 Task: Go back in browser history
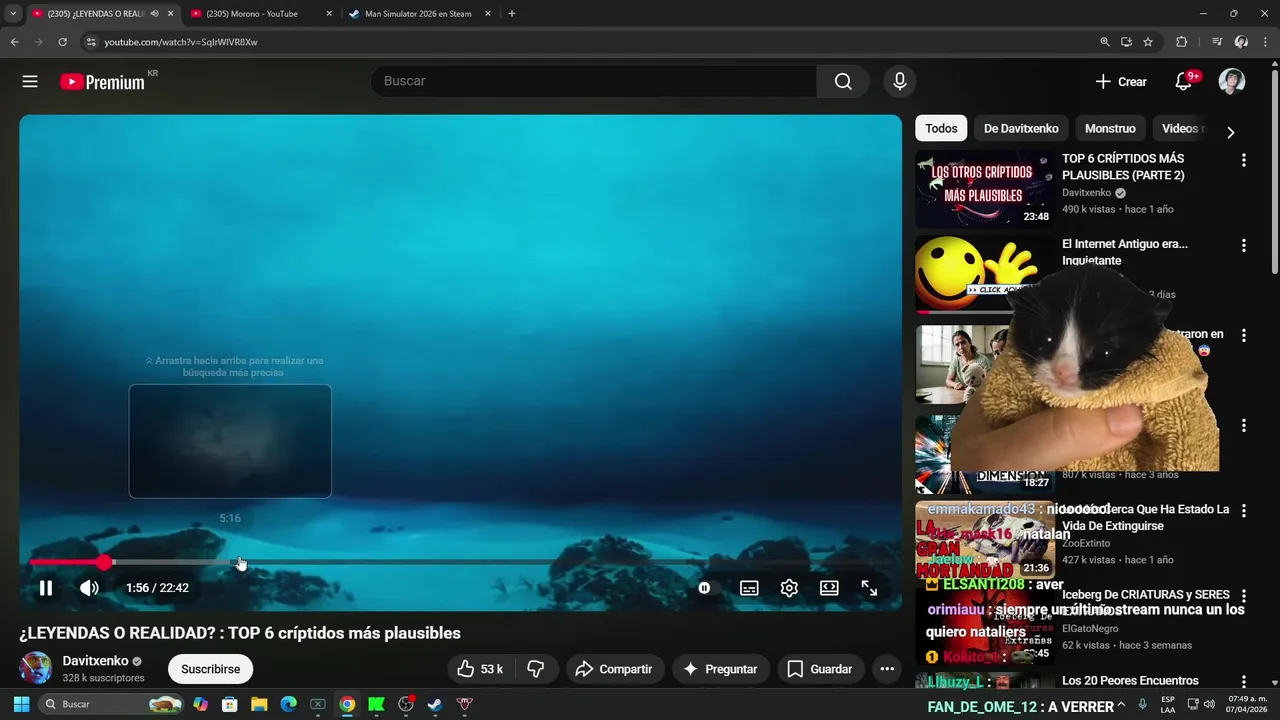[14, 42]
